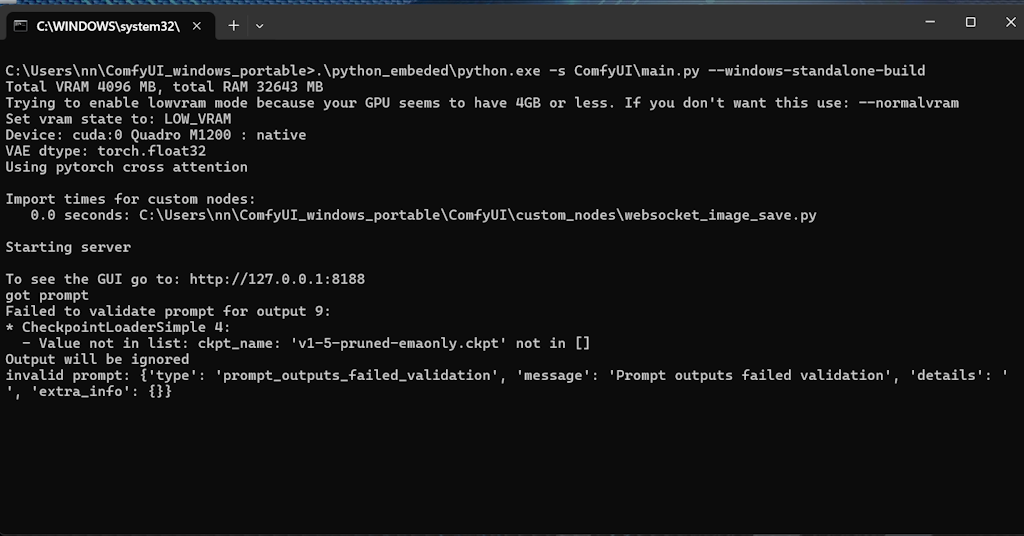This screenshot has width=1024, height=536.
Task: Close the C:\WINDOWS\system32\ tab
Action: [x=199, y=26]
